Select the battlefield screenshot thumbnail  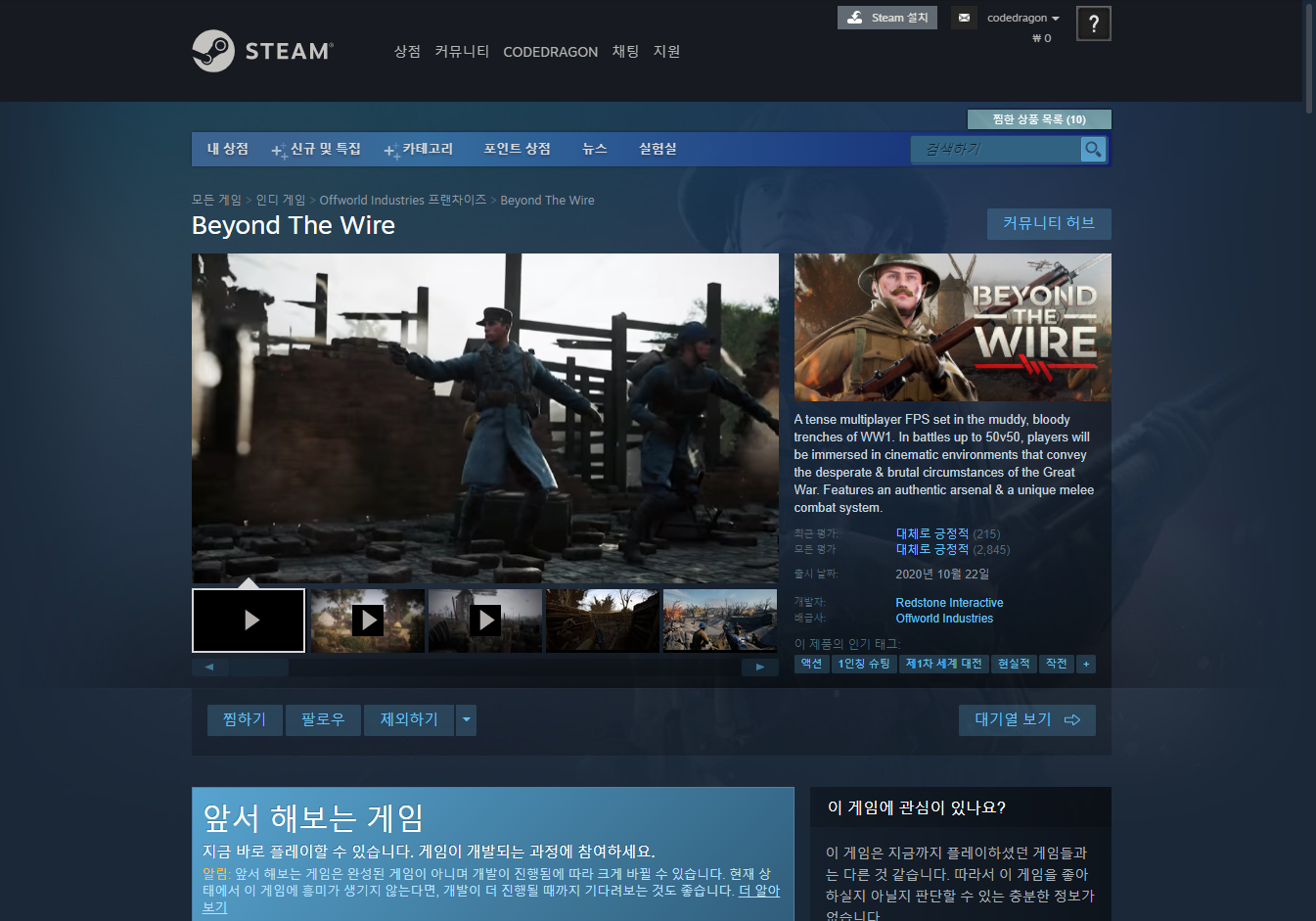[720, 621]
